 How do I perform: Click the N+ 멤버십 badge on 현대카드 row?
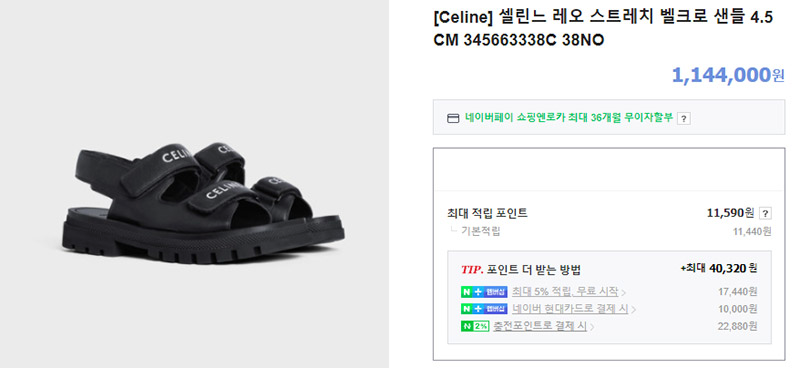point(484,309)
